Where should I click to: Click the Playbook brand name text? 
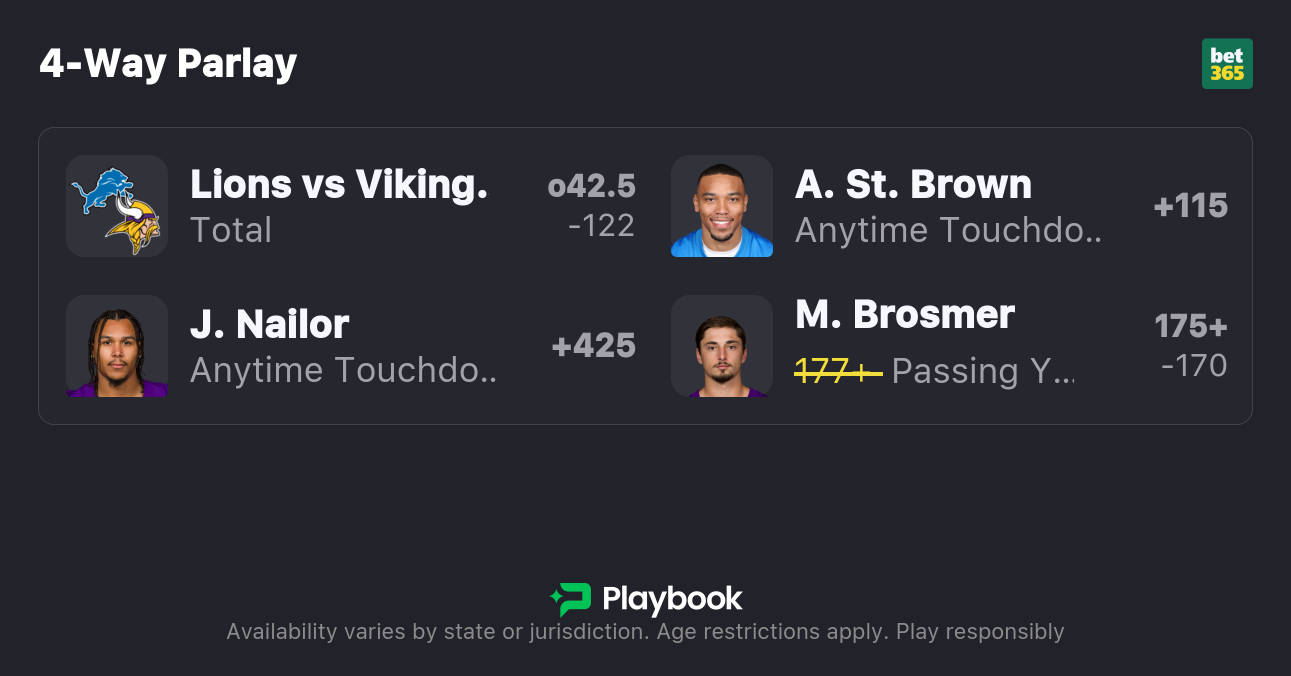pyautogui.click(x=672, y=599)
